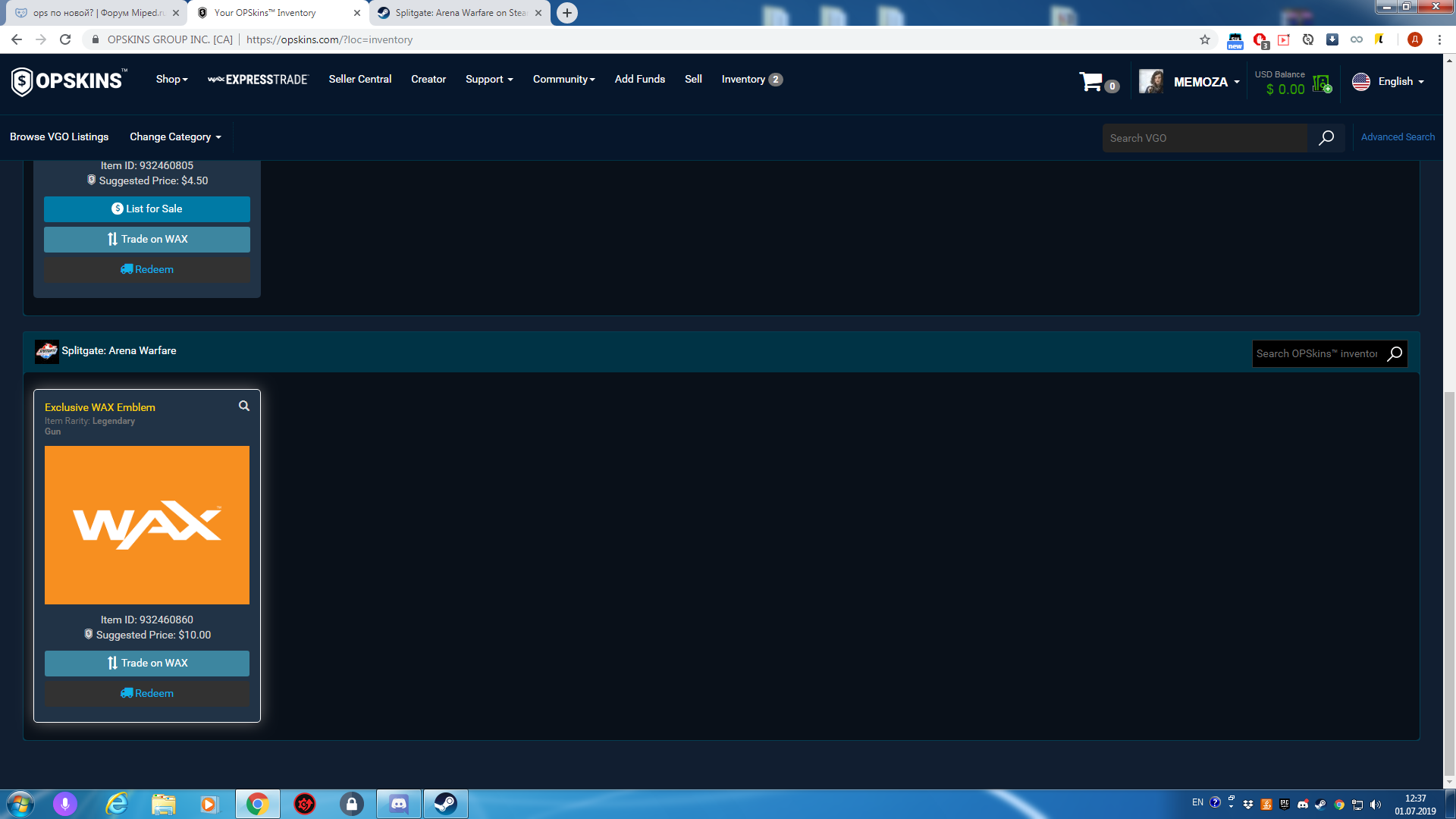Screen dimensions: 1456x819
Task: Go back to previous page
Action: [x=17, y=39]
